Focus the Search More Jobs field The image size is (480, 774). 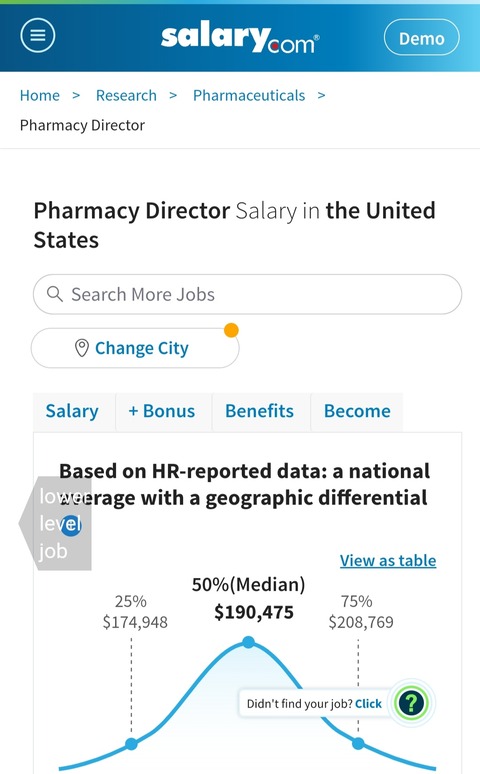tap(247, 294)
